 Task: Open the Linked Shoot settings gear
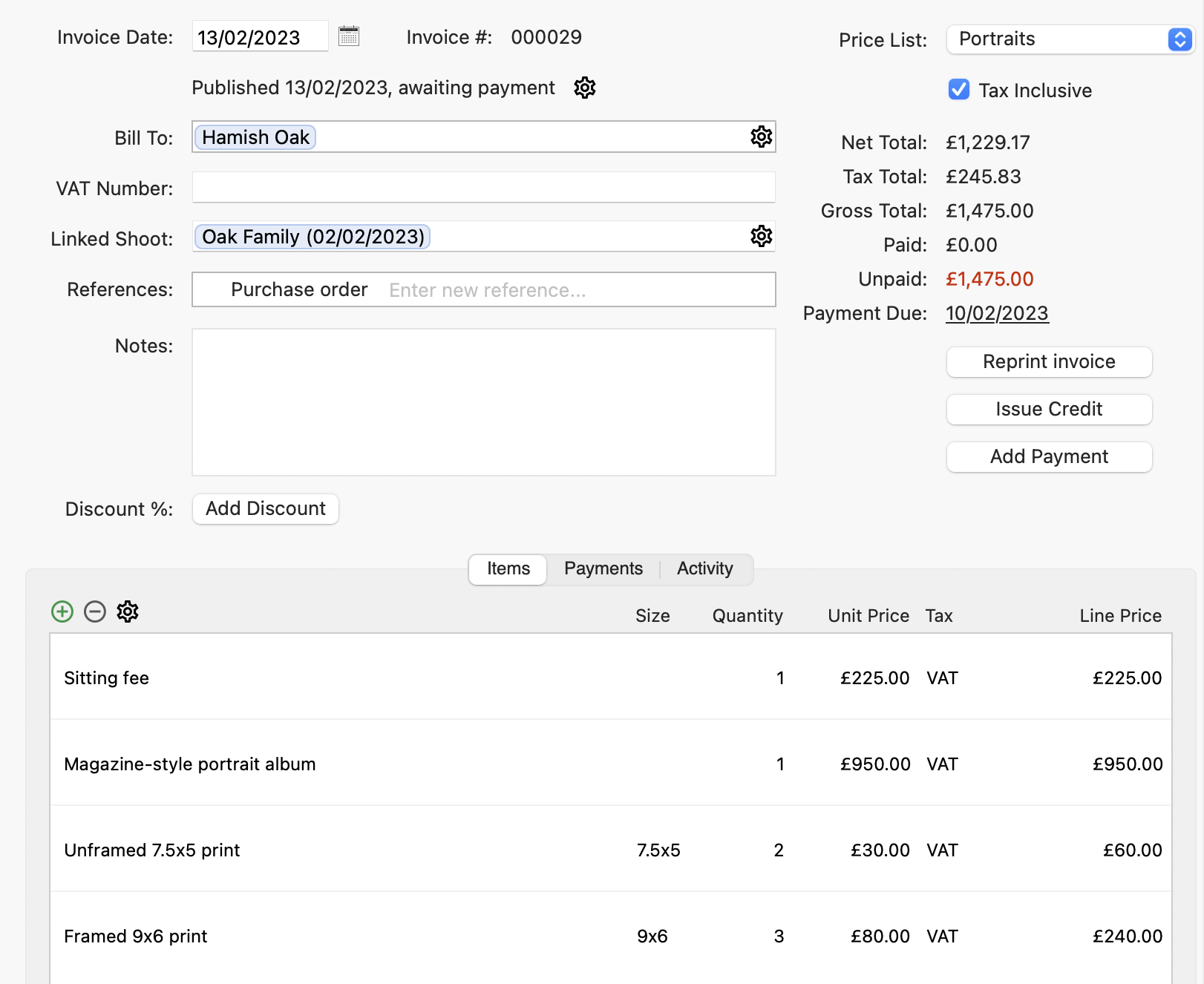(x=762, y=237)
